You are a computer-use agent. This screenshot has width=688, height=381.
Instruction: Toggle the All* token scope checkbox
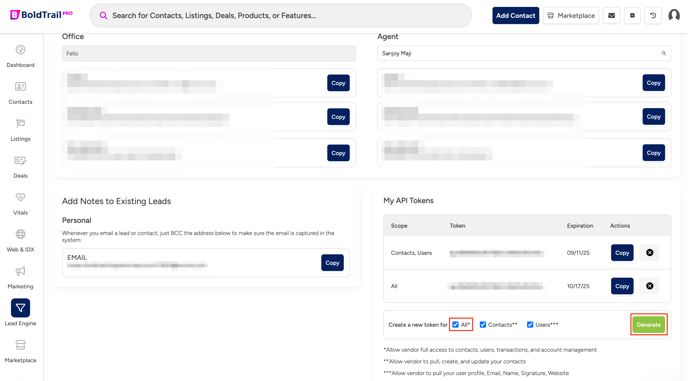pos(455,325)
